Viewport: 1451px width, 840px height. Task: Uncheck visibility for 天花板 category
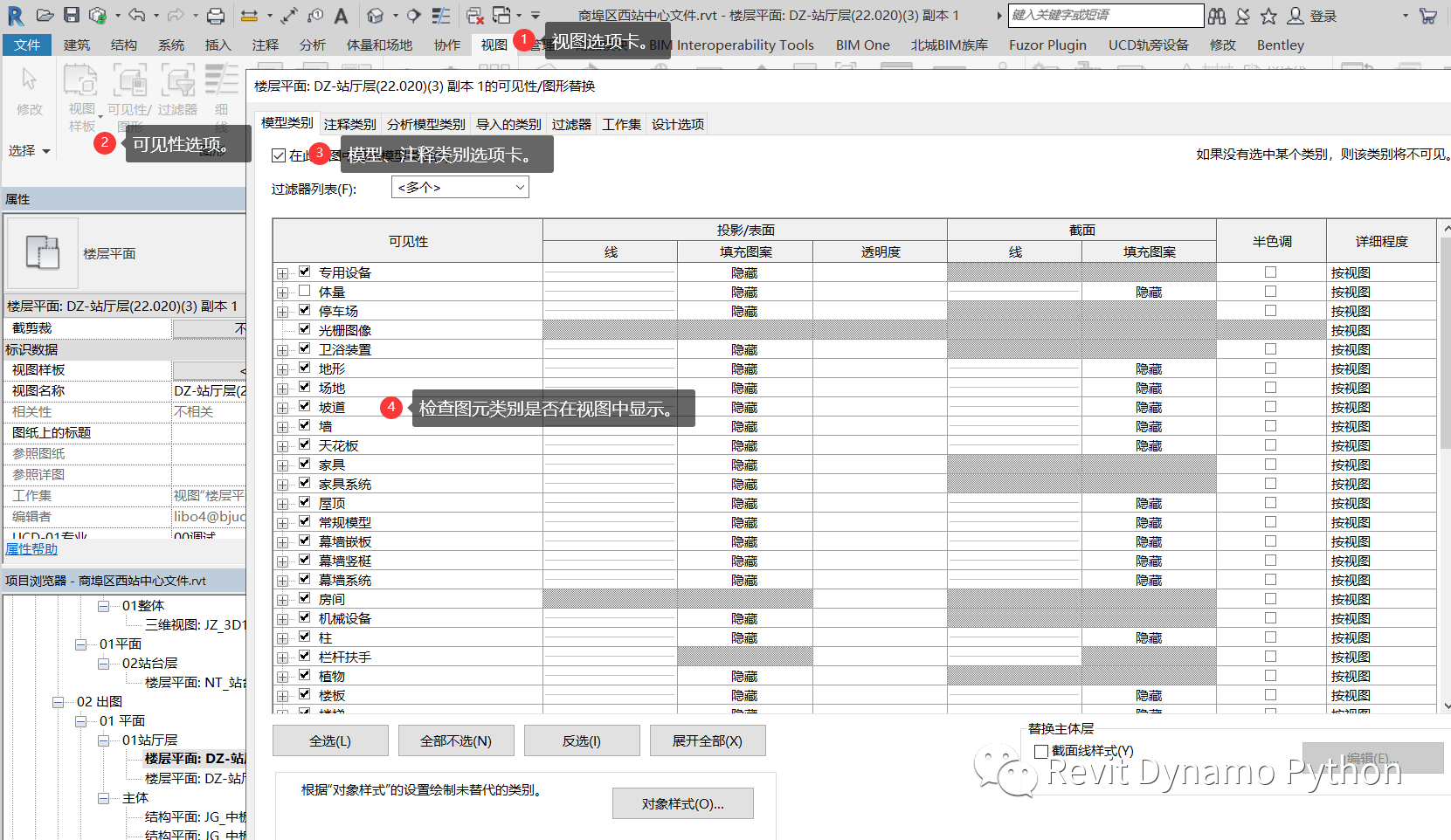coord(304,444)
